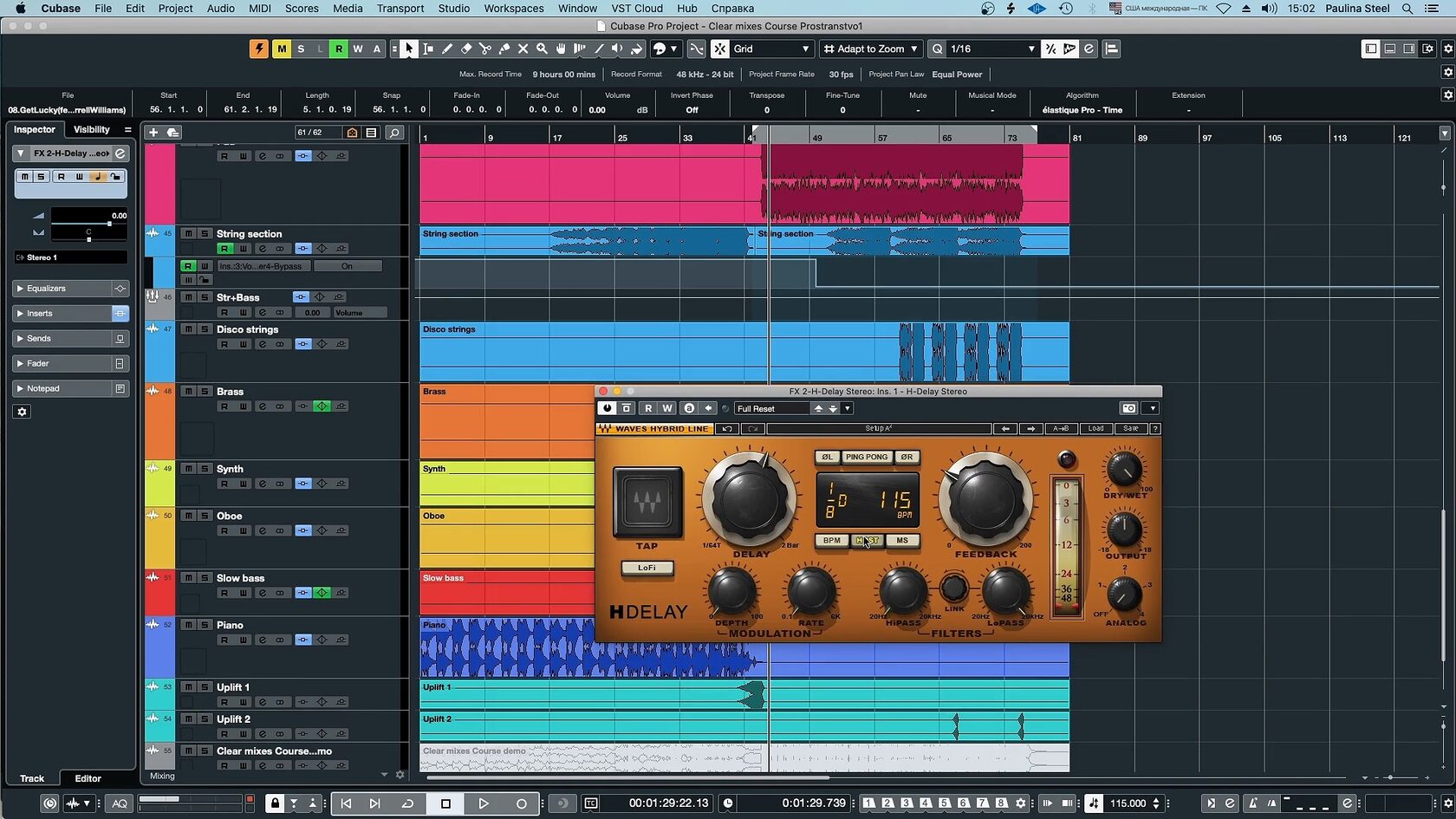Click the next preset right arrow in H-Delay
1456x819 pixels.
click(1030, 429)
